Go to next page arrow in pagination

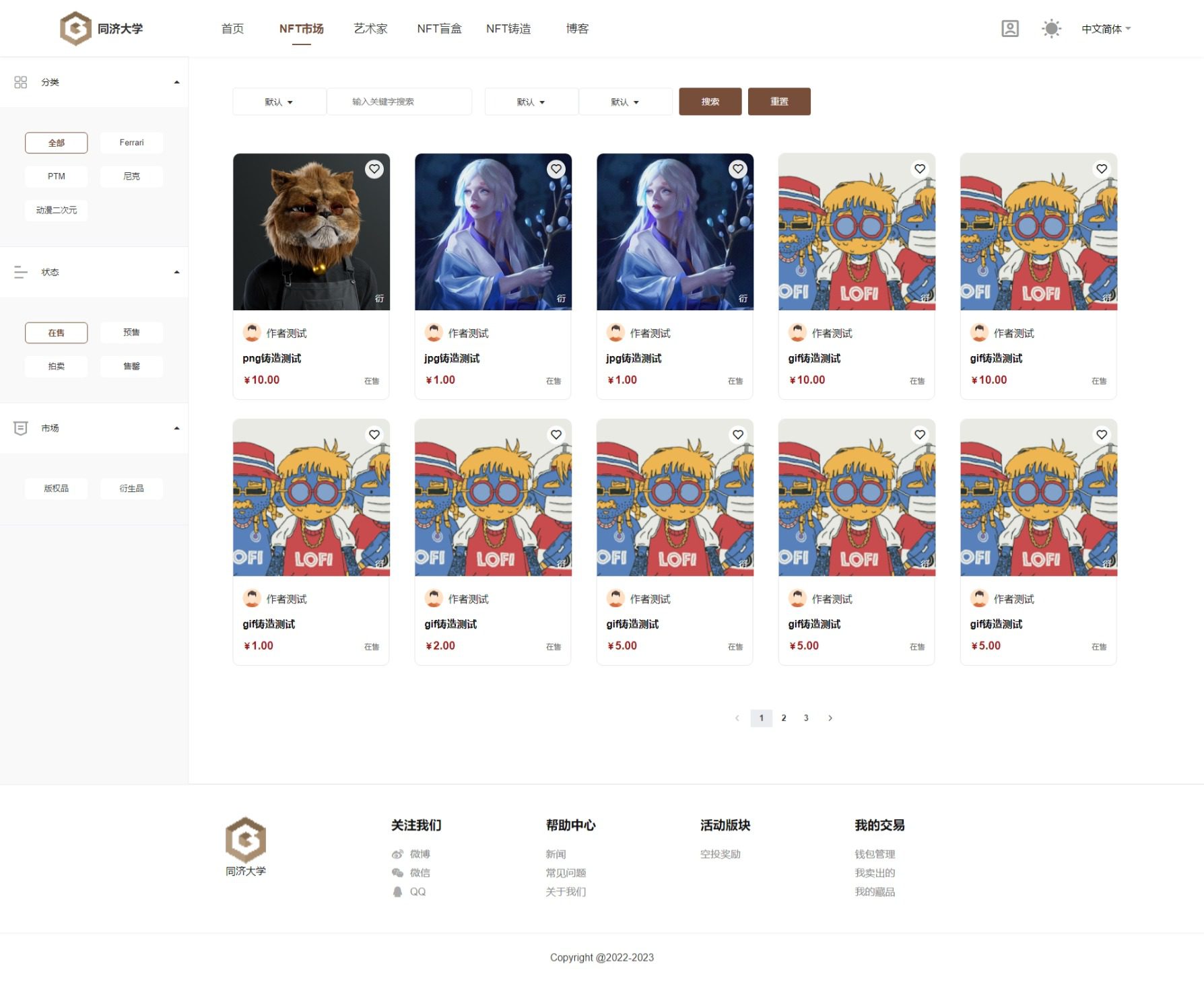point(830,718)
